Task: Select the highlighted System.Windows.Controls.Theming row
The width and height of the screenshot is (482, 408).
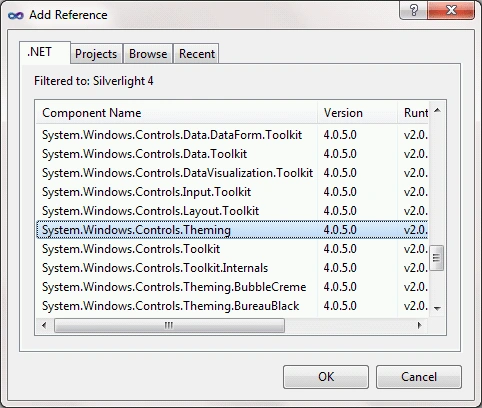Action: pyautogui.click(x=232, y=230)
